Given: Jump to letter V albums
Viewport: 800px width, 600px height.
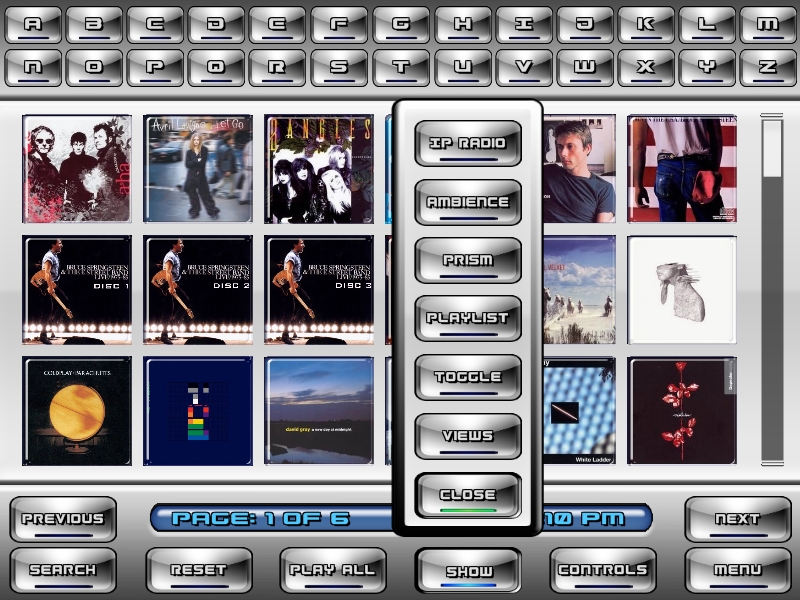Looking at the screenshot, I should [x=524, y=67].
